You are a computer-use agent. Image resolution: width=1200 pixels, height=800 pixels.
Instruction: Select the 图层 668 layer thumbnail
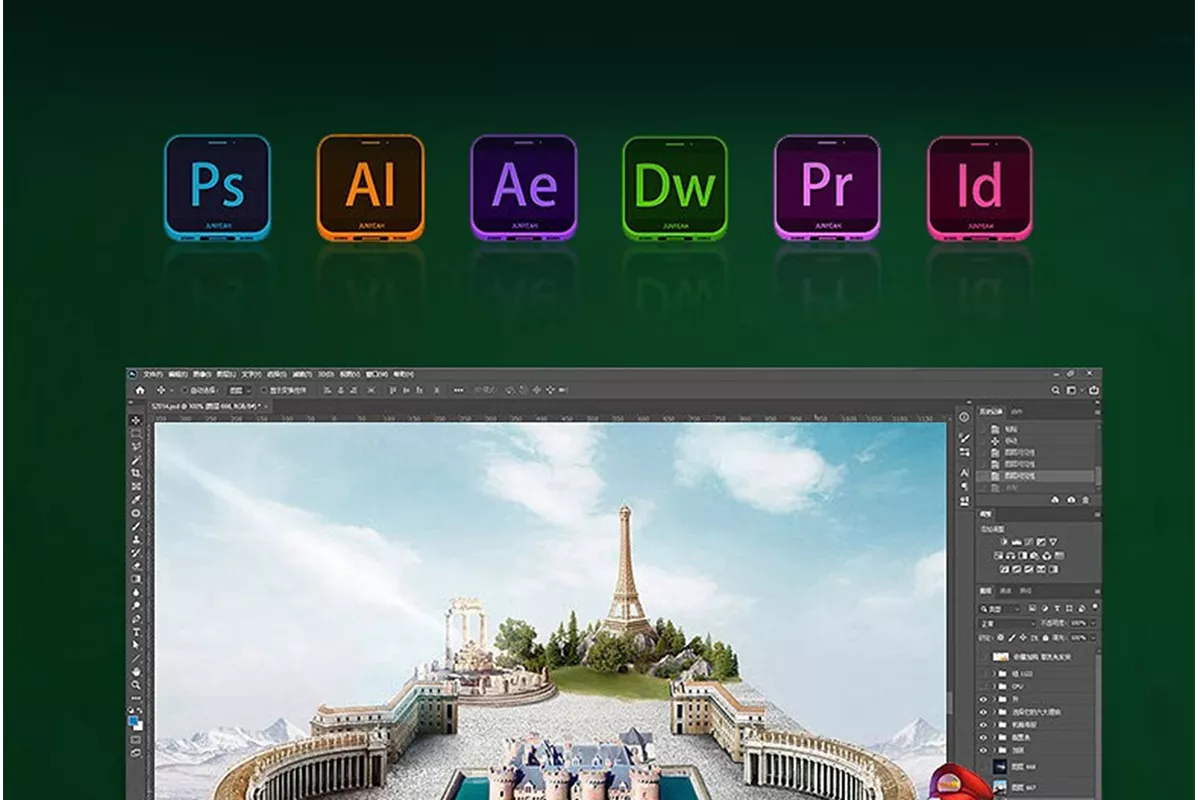(1001, 766)
